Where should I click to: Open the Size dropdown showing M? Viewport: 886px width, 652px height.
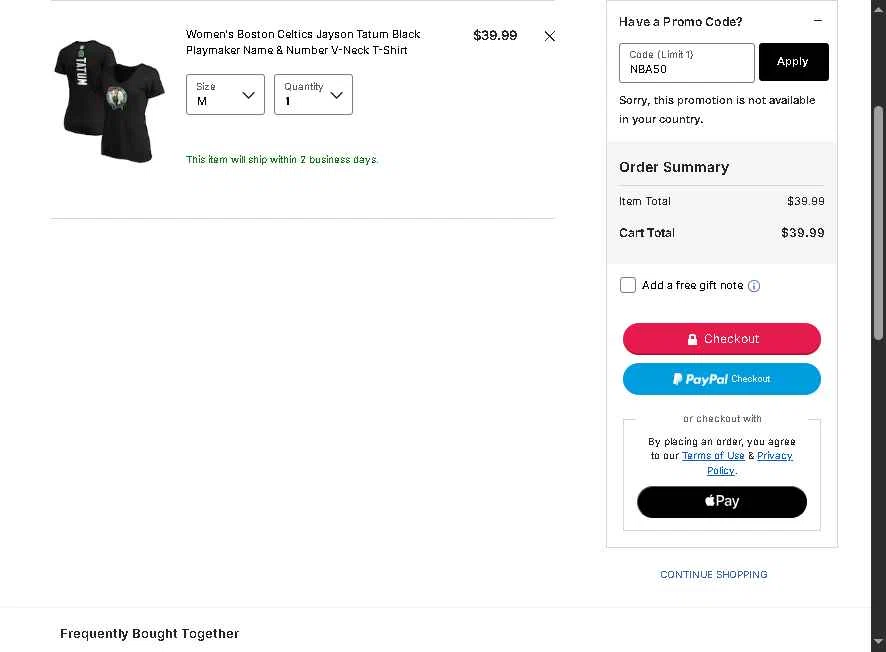225,94
